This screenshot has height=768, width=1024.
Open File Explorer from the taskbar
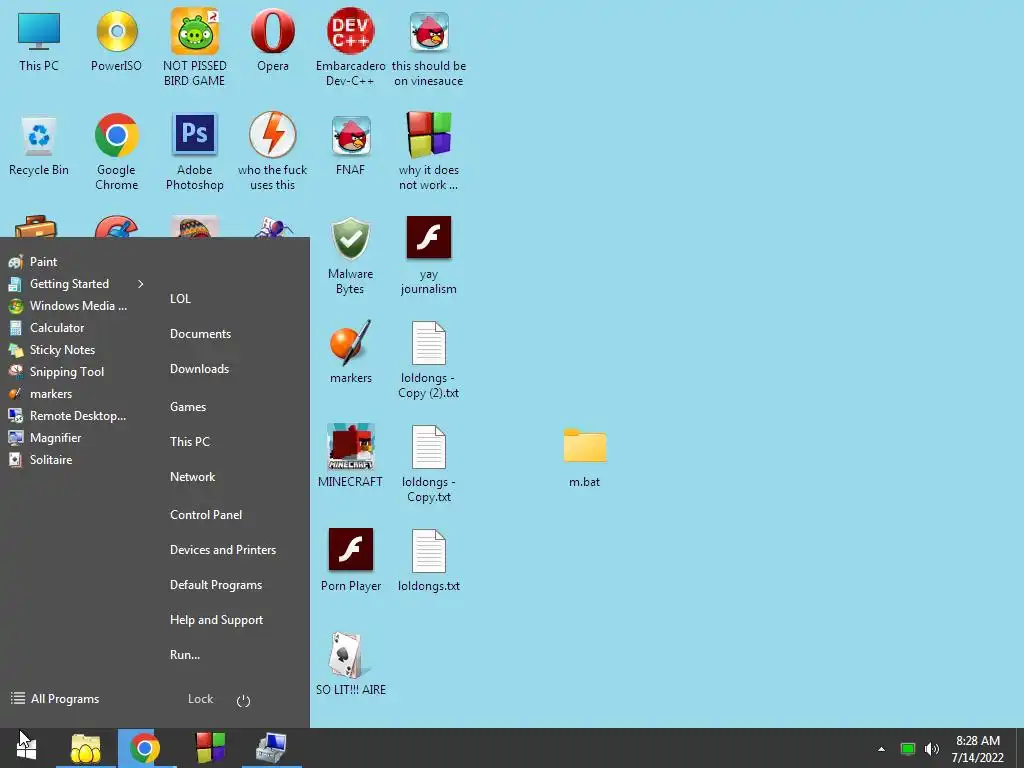pos(86,748)
